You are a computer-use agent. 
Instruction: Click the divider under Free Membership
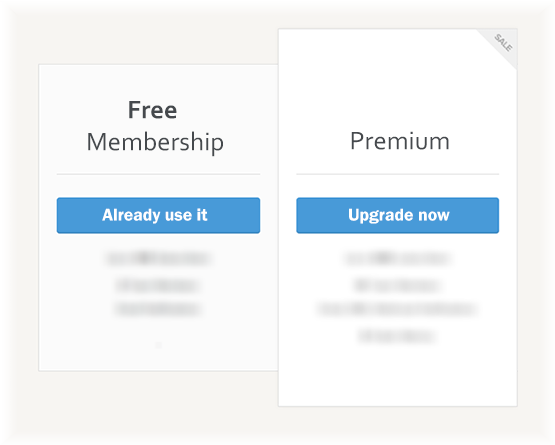(x=158, y=174)
